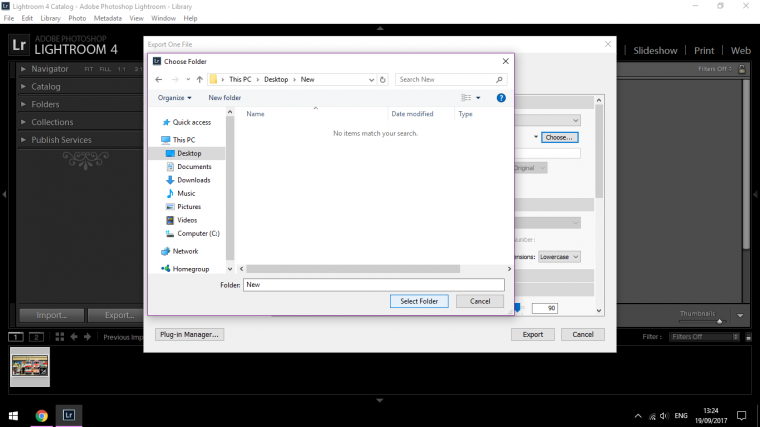Click the This PC breadcrumb in address bar
This screenshot has width=760, height=427.
(240, 79)
